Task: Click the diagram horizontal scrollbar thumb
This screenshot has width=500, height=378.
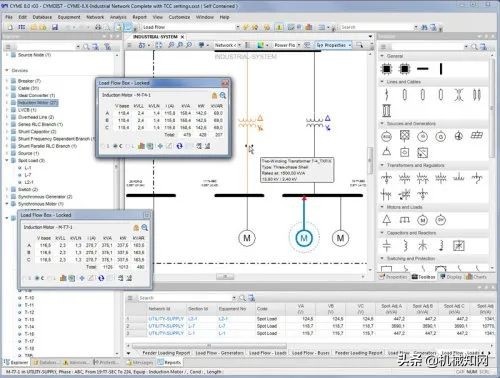Action: tap(225, 277)
